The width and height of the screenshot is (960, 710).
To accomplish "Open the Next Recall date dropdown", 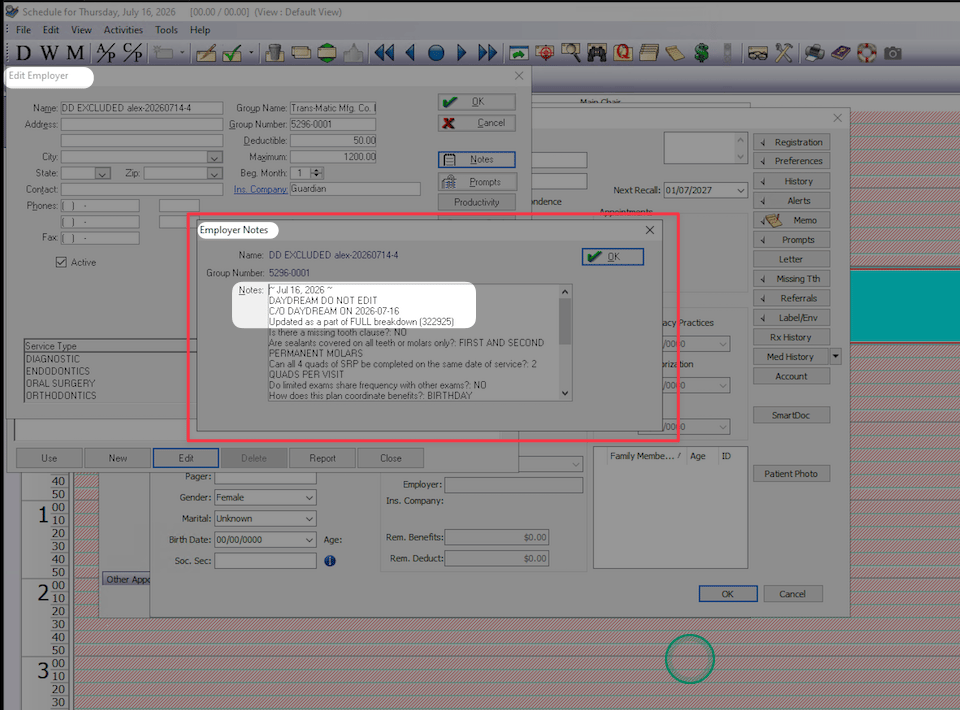I will click(x=741, y=190).
